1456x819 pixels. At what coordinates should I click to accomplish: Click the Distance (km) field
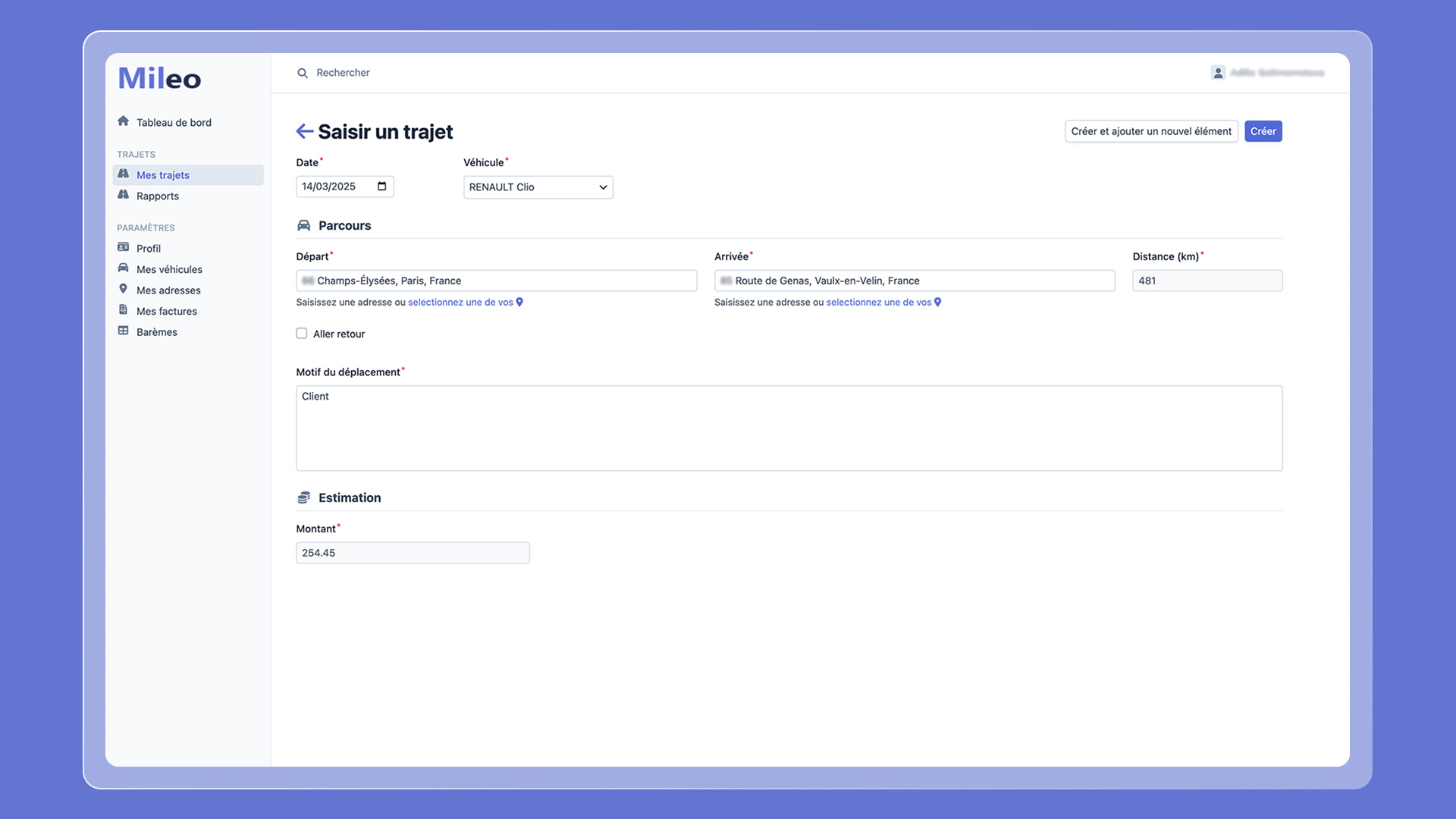1207,281
